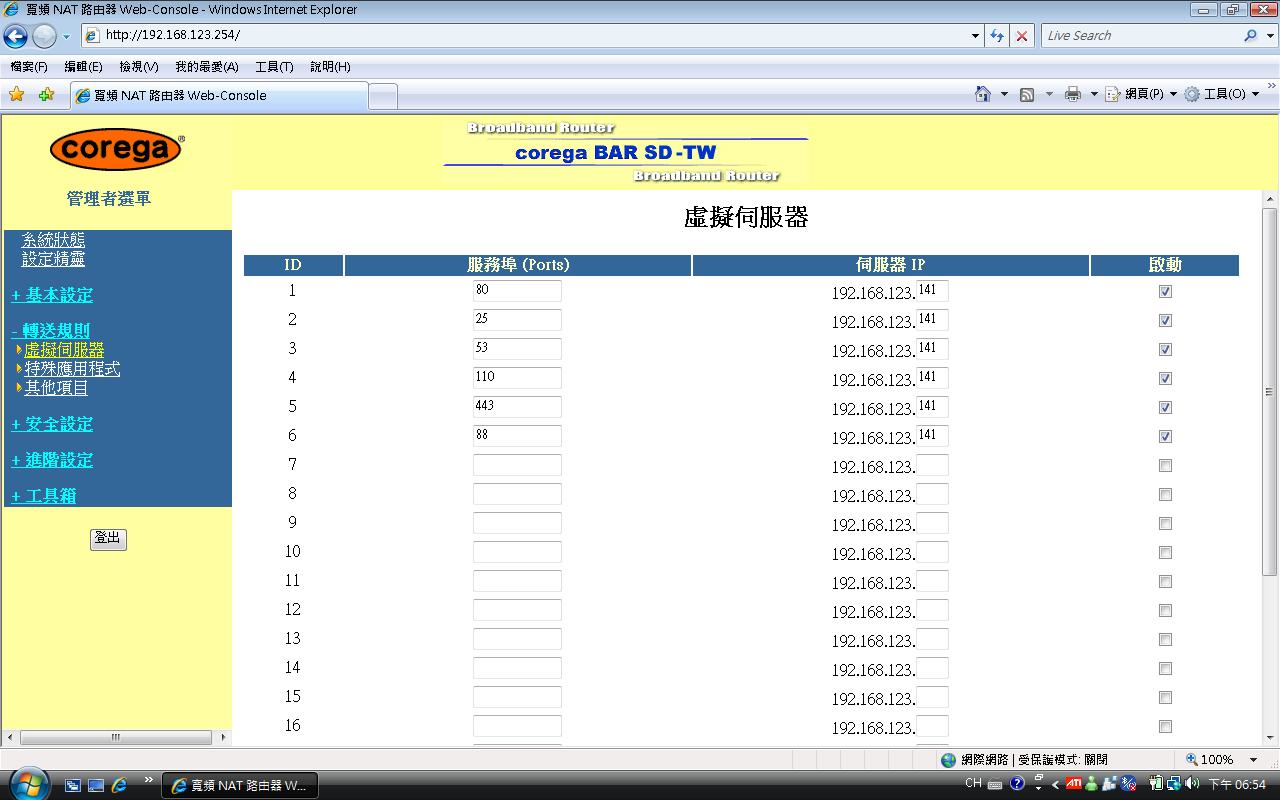Viewport: 1280px width, 800px height.
Task: Open the address bar dropdown arrow
Action: pos(976,36)
